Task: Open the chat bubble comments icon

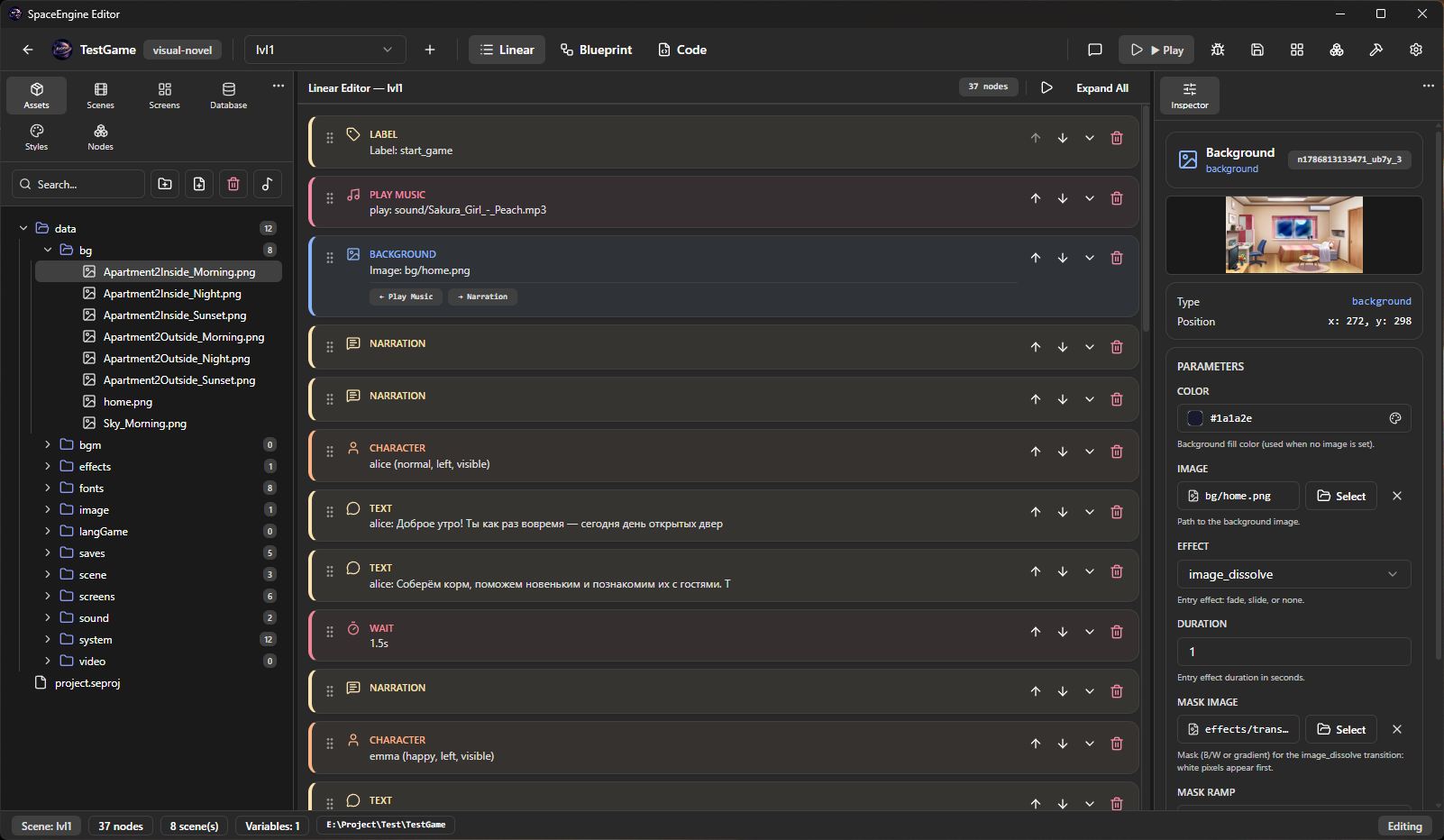Action: click(1095, 50)
